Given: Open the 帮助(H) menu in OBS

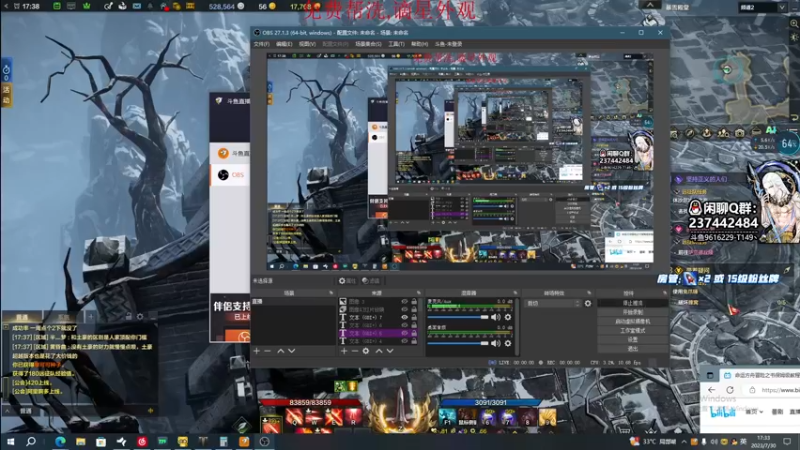Looking at the screenshot, I should click(419, 44).
